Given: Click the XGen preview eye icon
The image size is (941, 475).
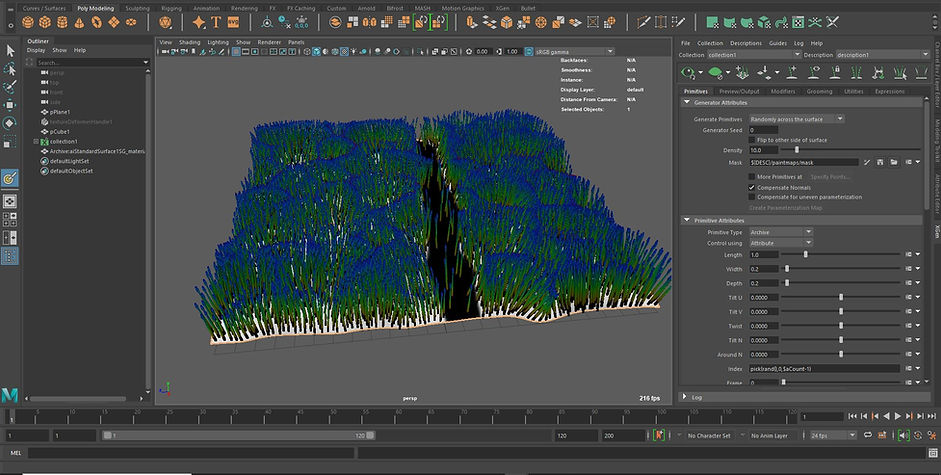Looking at the screenshot, I should [x=688, y=73].
